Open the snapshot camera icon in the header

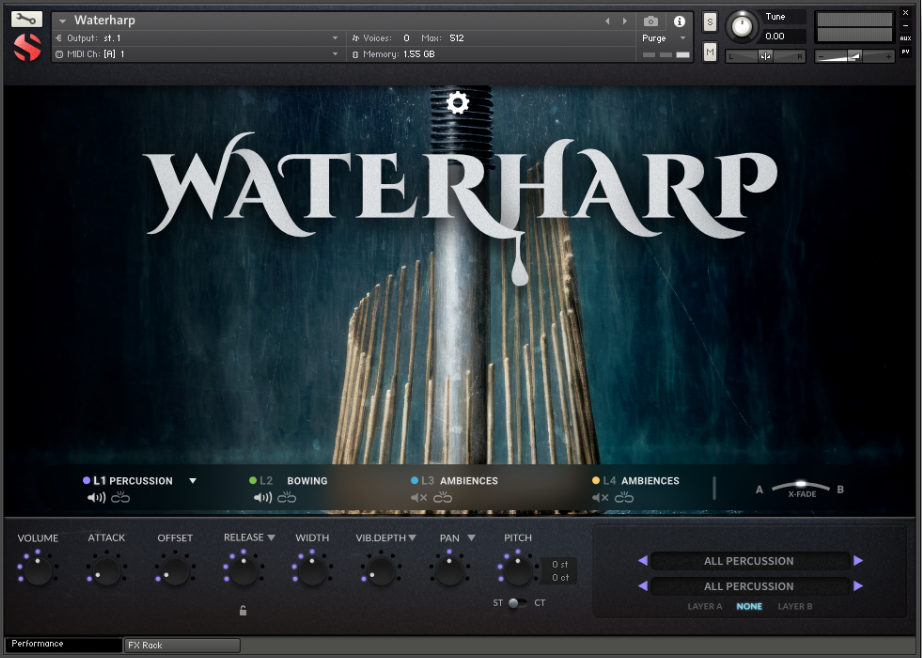coord(651,21)
